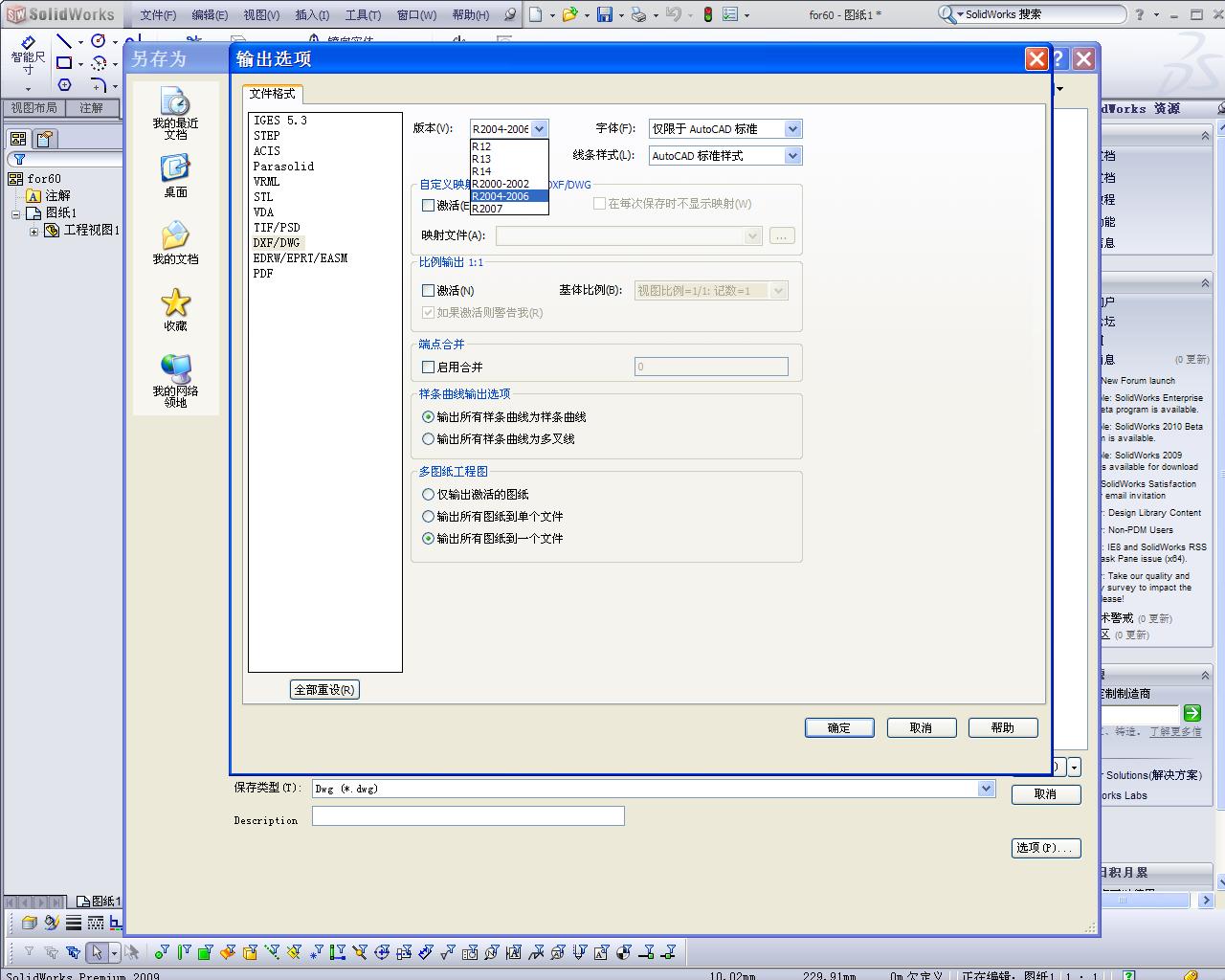Select 输出所有图纸到一个文件 radio option
The height and width of the screenshot is (980, 1225).
coord(428,539)
